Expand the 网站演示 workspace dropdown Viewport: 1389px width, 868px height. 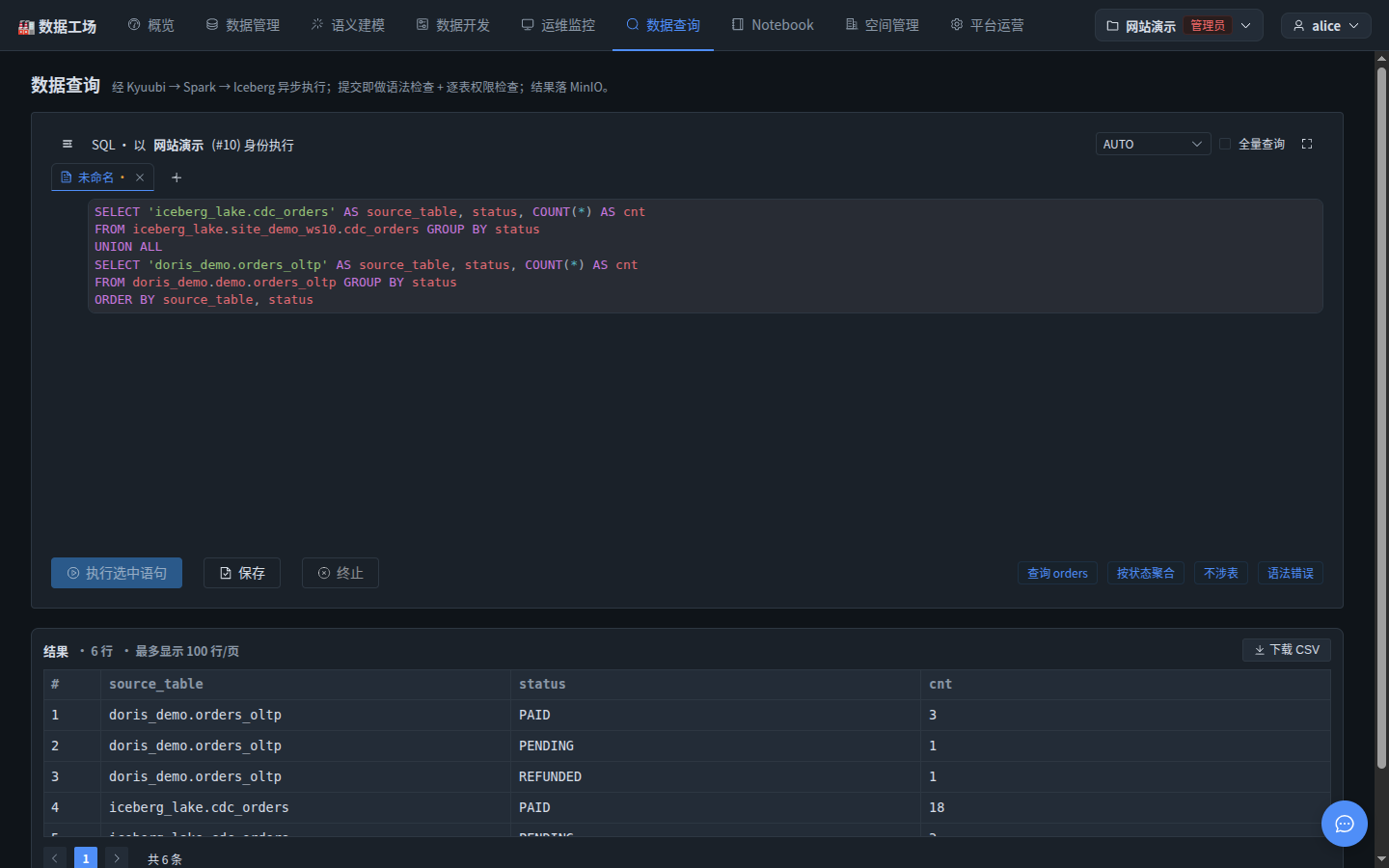(1179, 26)
